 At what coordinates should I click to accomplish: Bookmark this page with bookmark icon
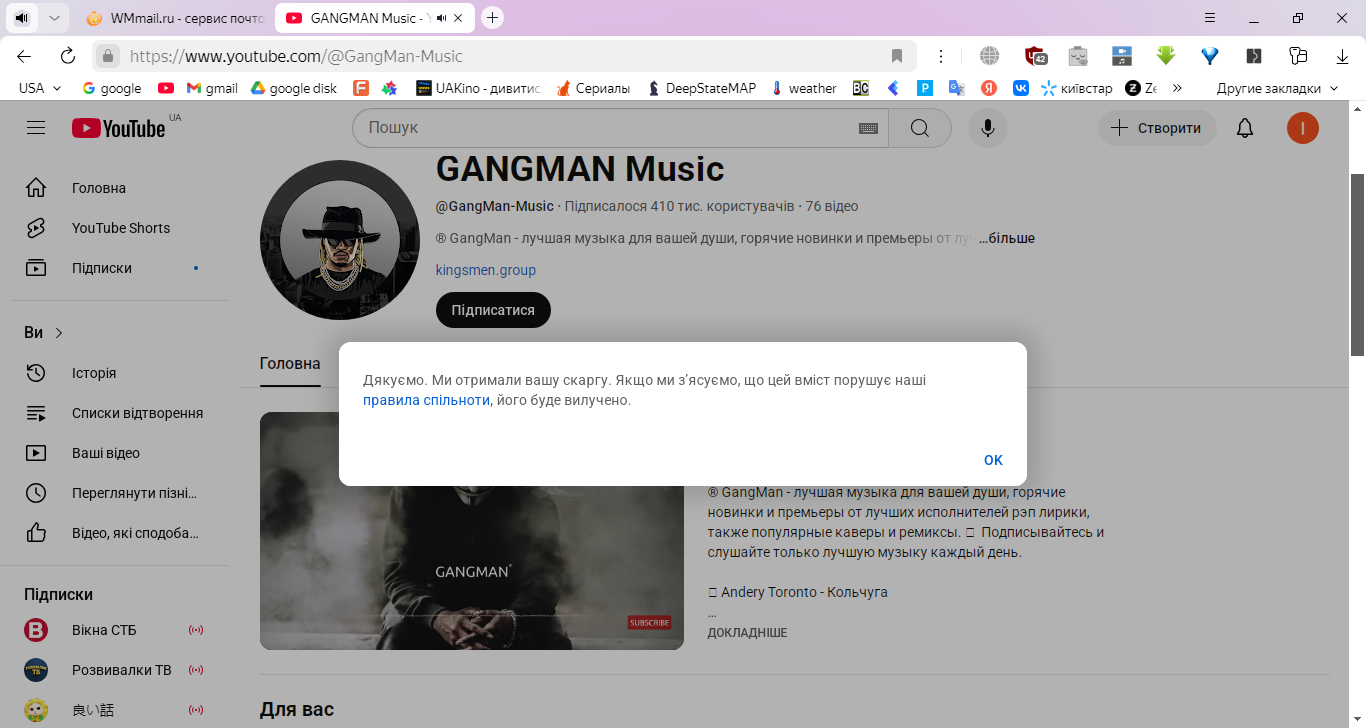(897, 56)
